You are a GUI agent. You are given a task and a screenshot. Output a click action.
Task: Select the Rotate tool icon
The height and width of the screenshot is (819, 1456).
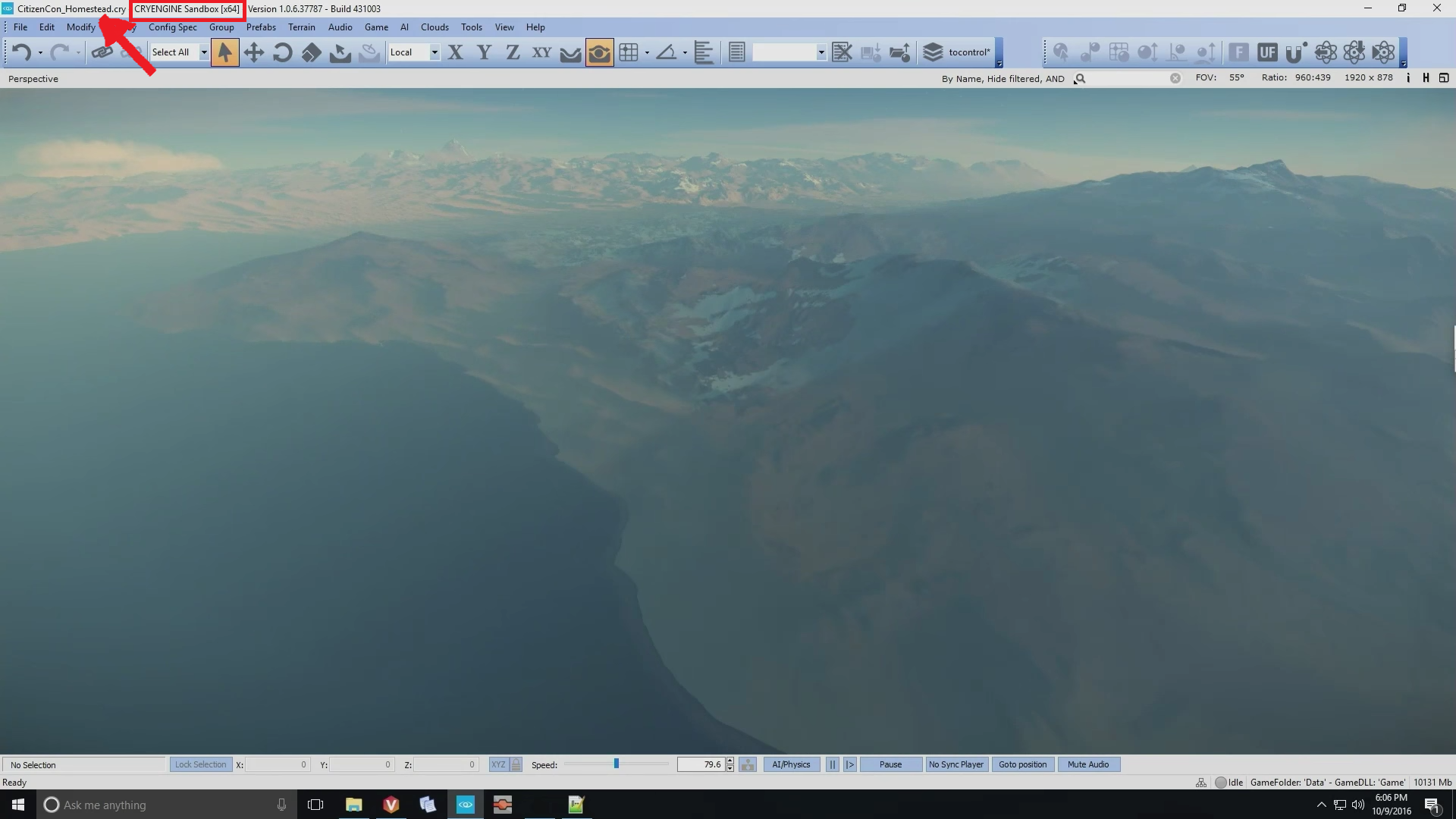[282, 52]
